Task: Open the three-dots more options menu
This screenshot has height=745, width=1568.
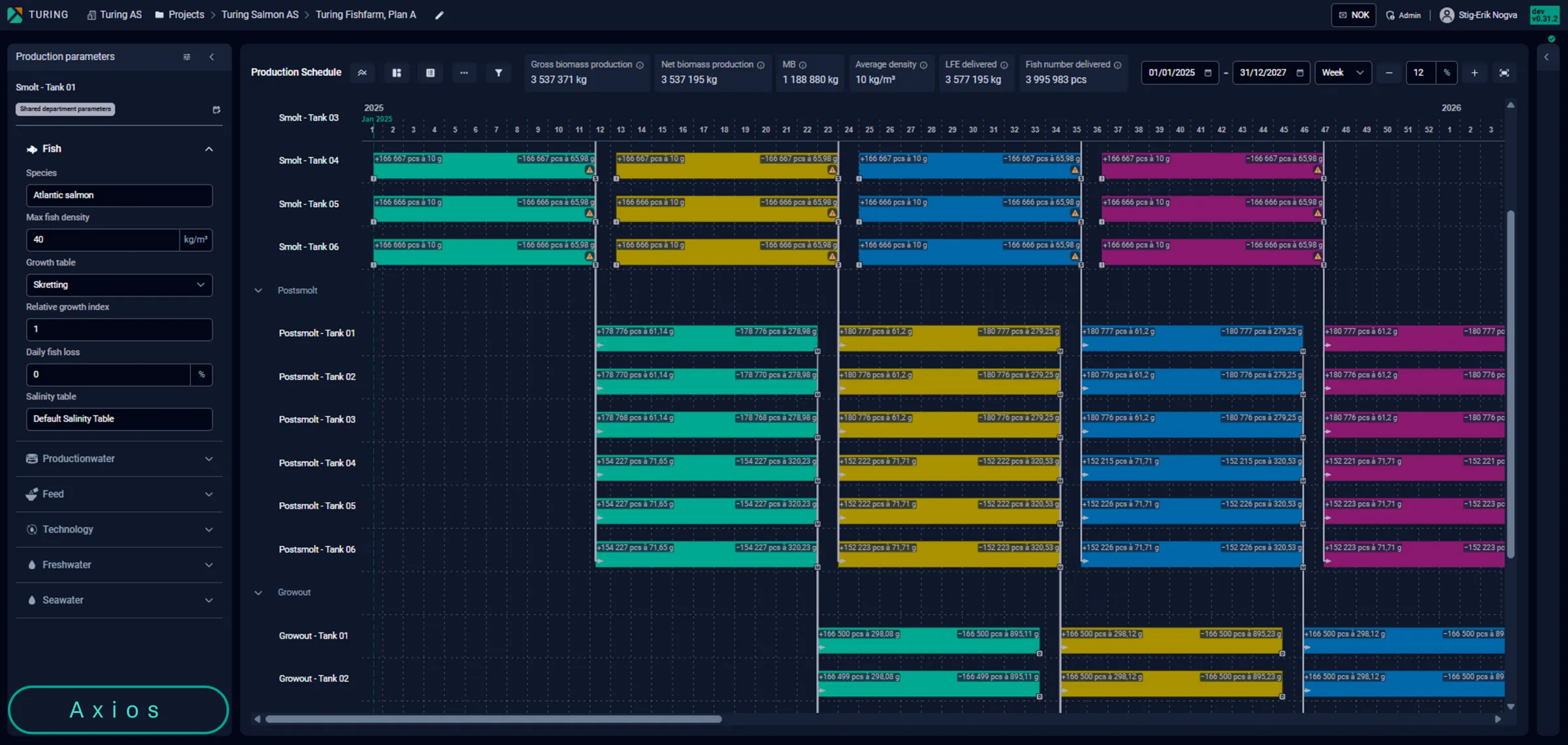Action: pyautogui.click(x=464, y=72)
